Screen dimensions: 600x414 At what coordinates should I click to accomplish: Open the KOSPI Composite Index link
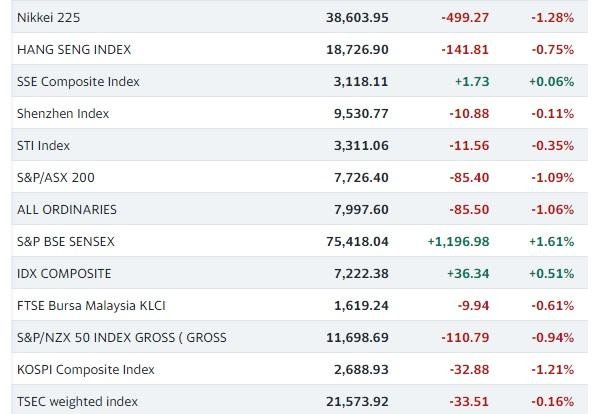86,370
